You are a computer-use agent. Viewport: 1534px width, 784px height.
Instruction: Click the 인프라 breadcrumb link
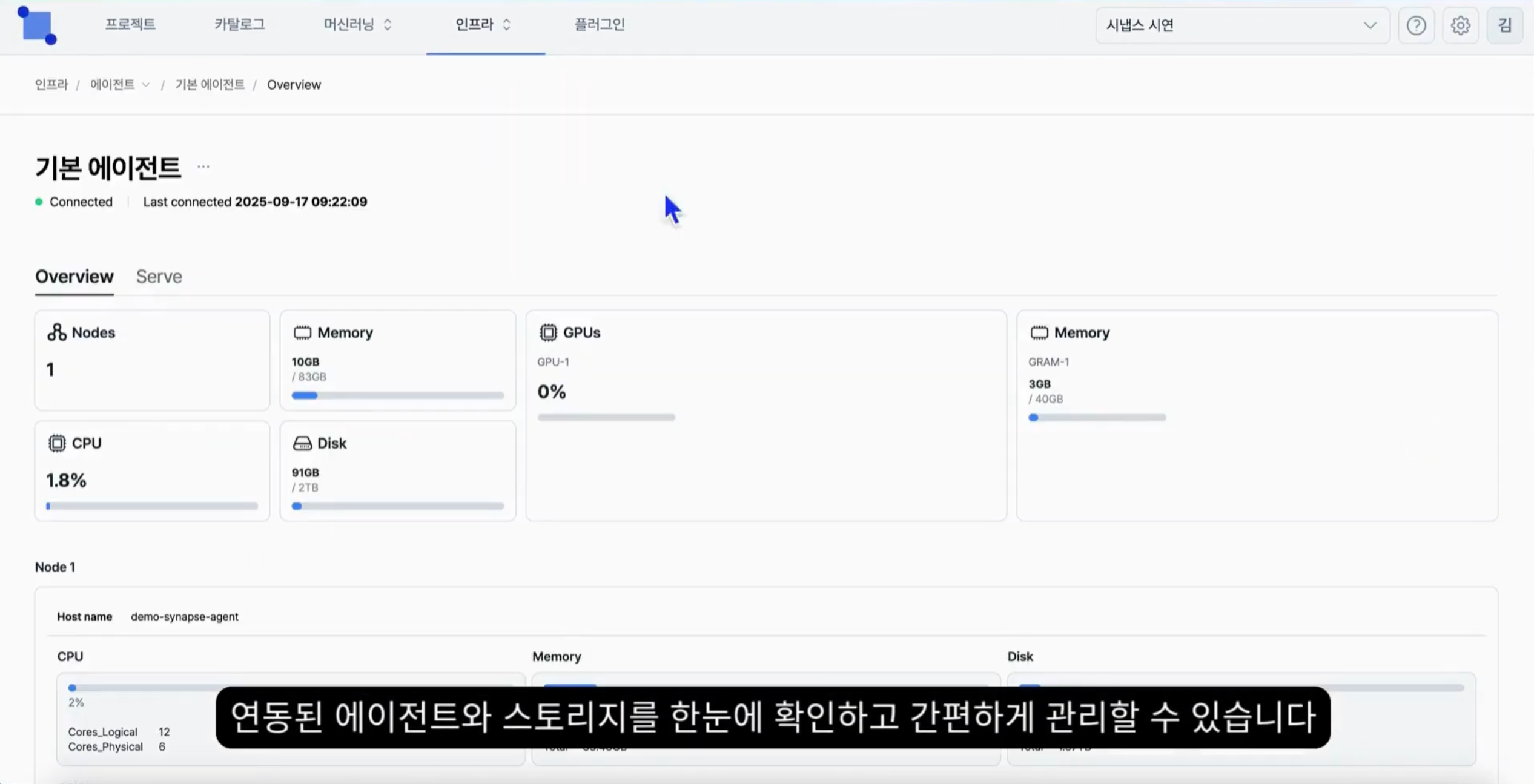tap(51, 85)
